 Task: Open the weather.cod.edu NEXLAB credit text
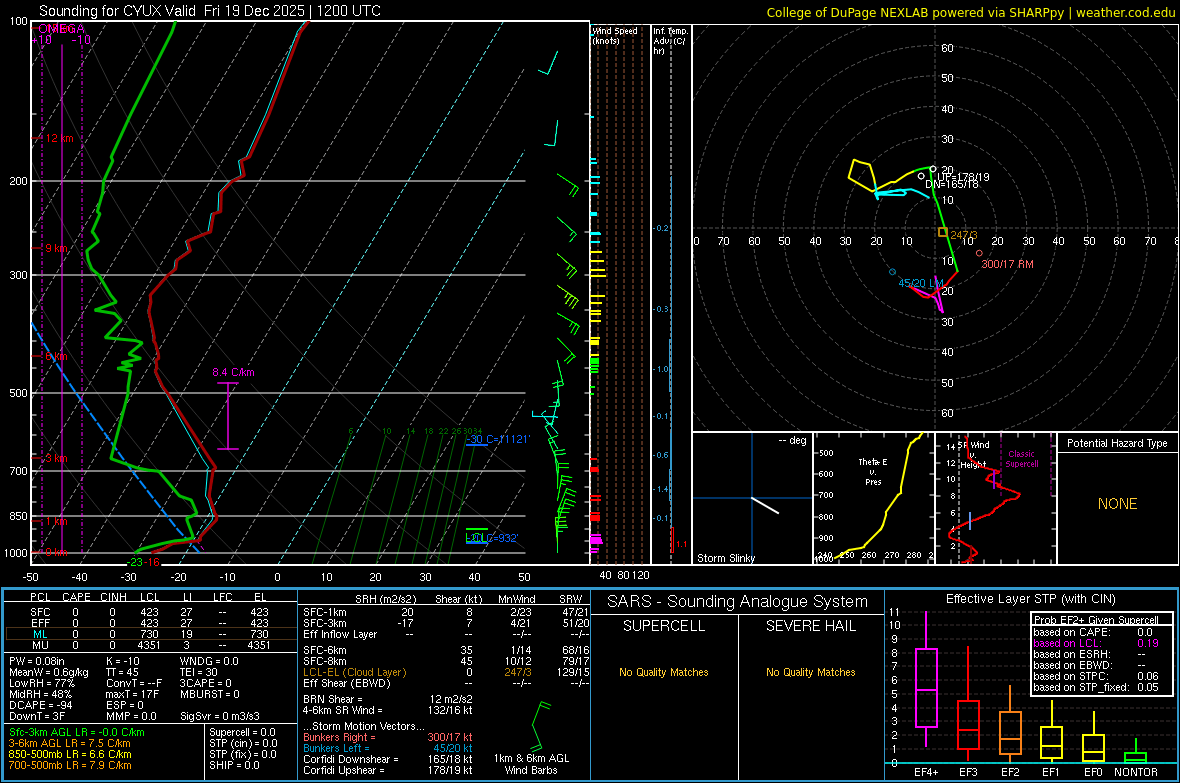click(970, 12)
